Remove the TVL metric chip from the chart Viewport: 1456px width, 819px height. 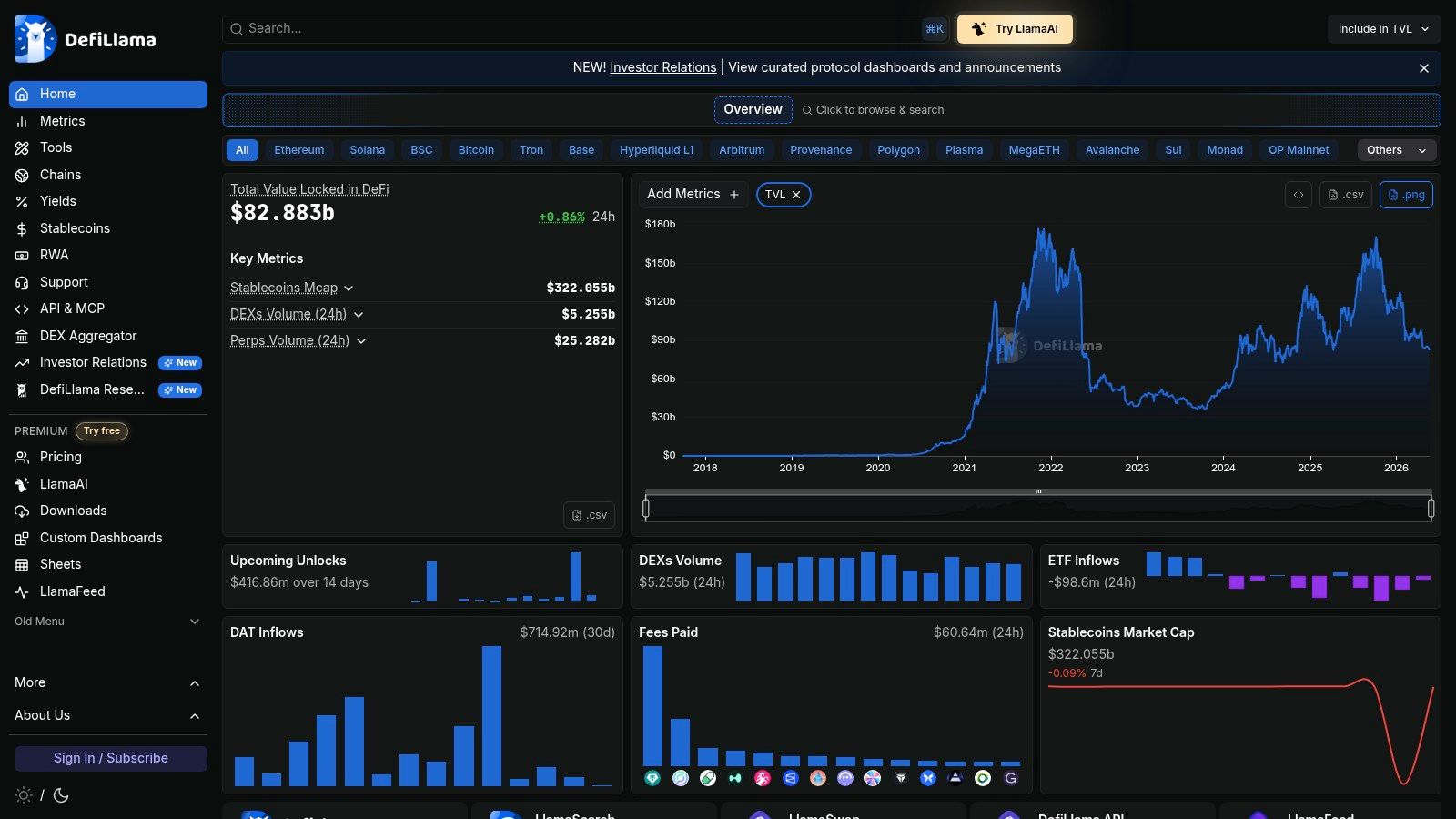coord(796,195)
